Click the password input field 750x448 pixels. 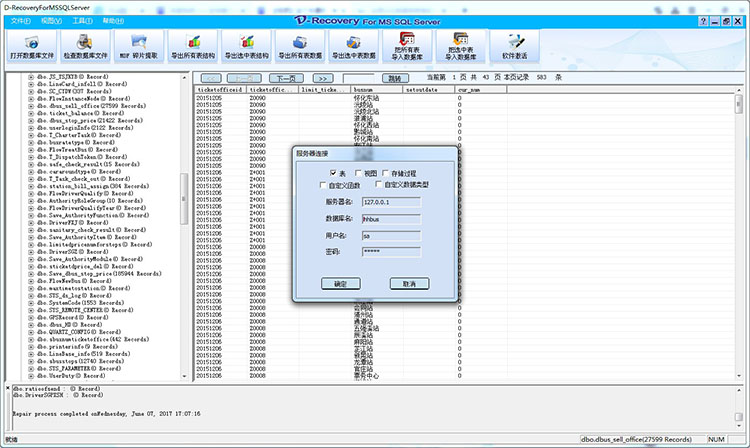[x=391, y=251]
